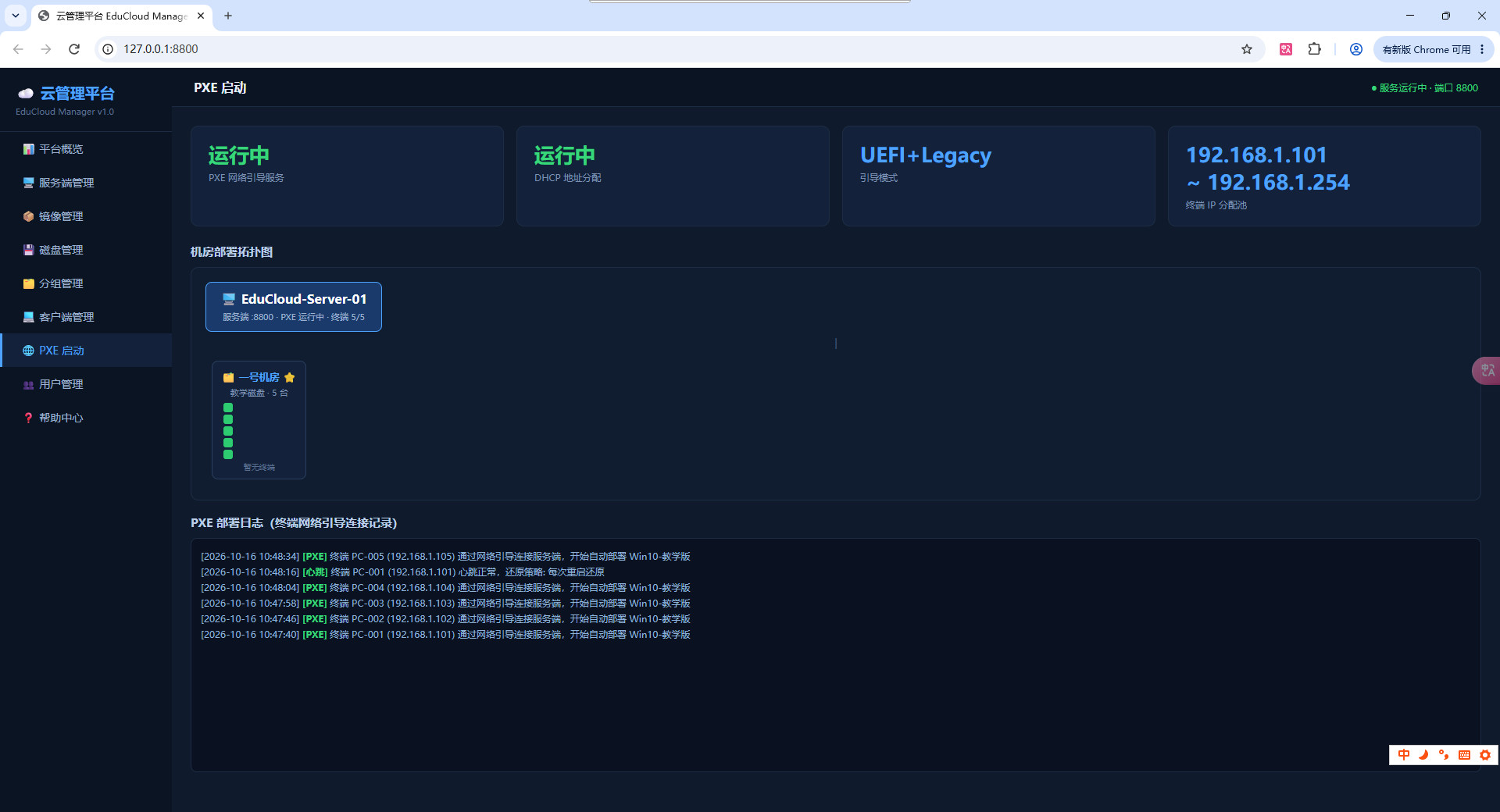Open a new browser tab
This screenshot has width=1500, height=812.
click(x=228, y=16)
